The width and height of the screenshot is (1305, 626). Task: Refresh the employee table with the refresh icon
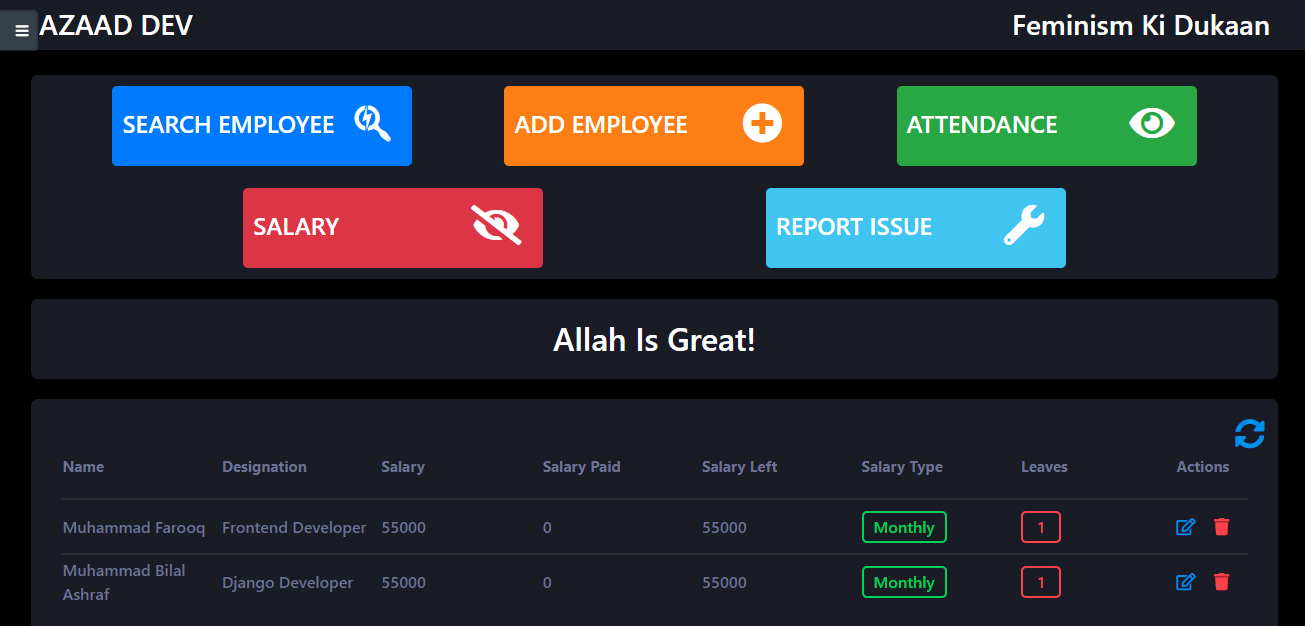pos(1249,433)
